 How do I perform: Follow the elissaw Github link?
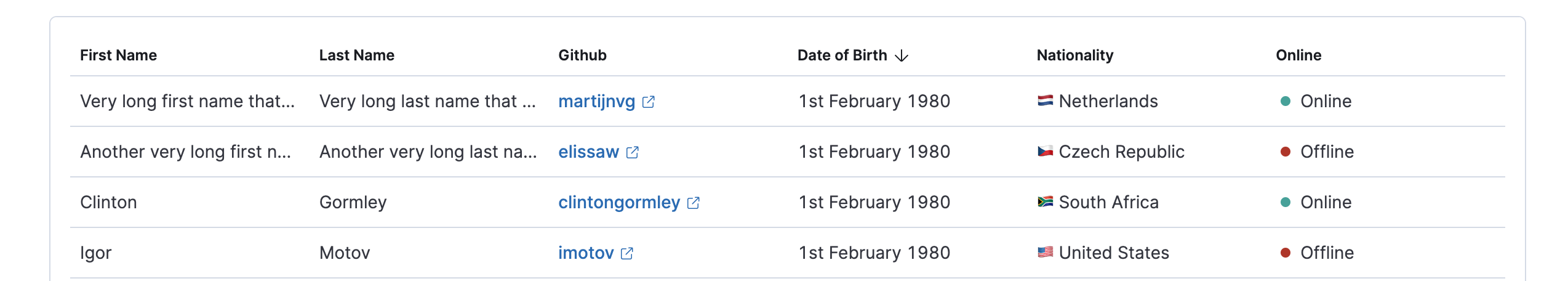point(588,152)
